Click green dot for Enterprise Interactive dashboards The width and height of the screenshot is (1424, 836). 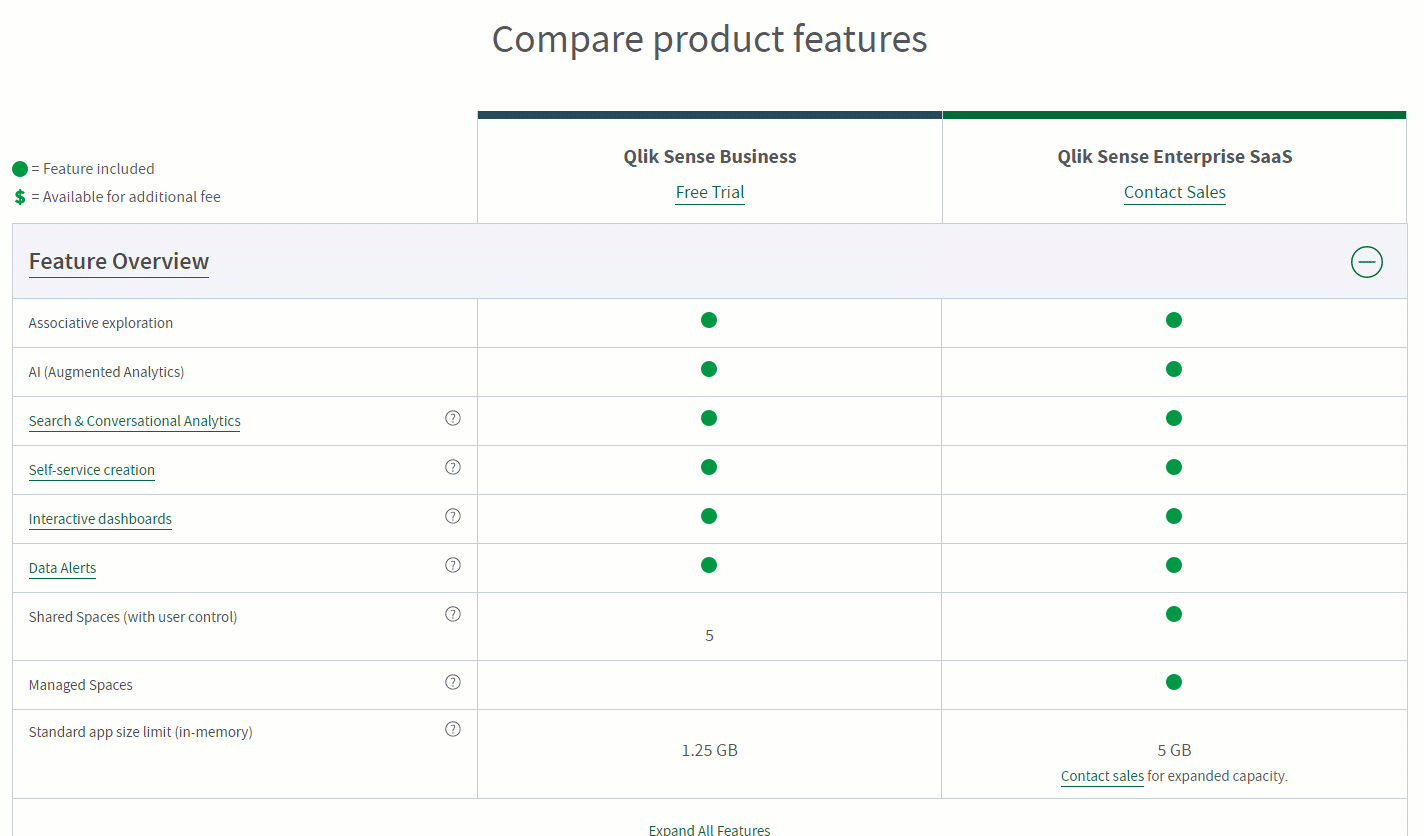(1174, 516)
